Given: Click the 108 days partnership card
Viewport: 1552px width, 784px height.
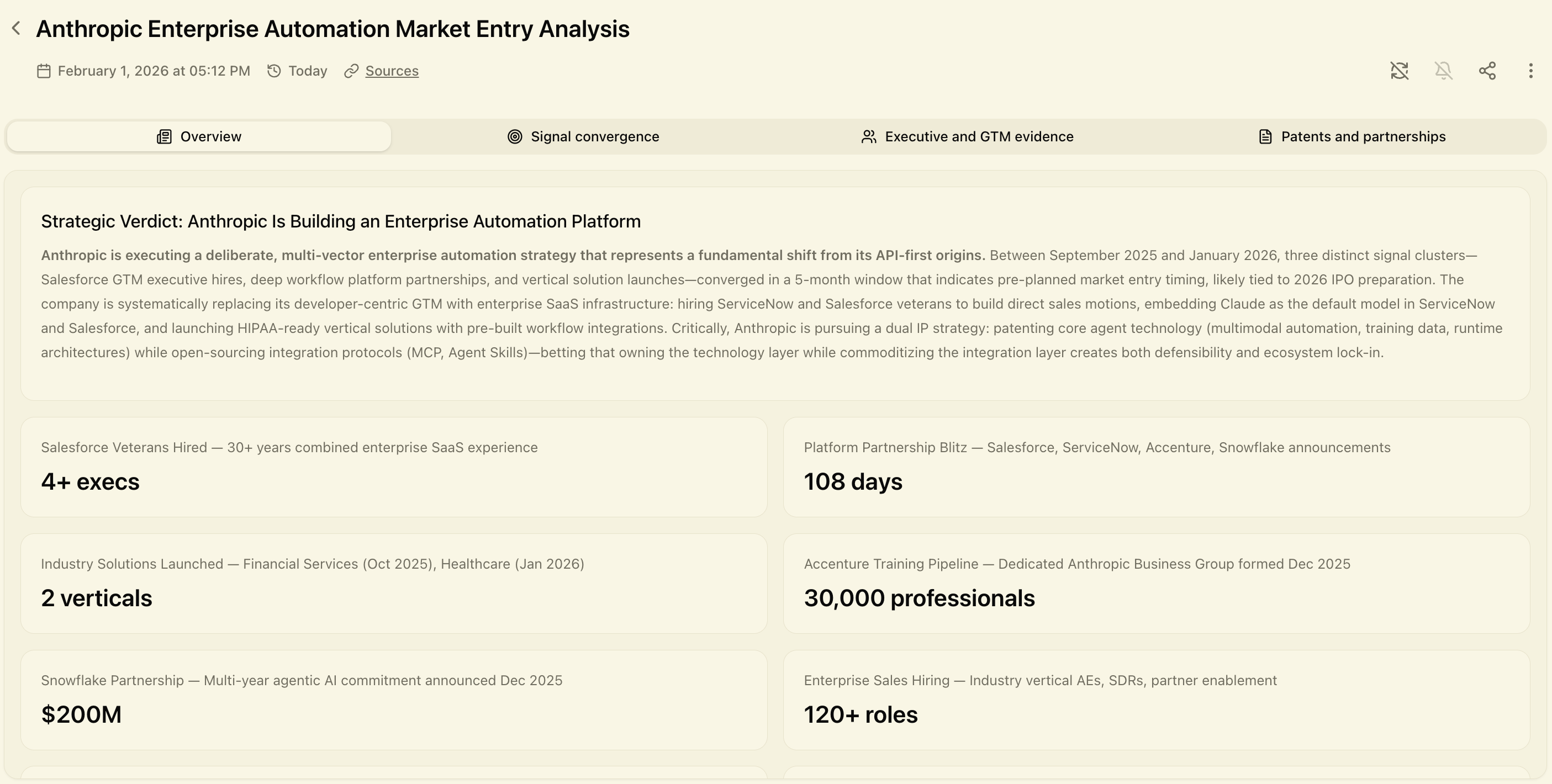Looking at the screenshot, I should click(x=1155, y=467).
